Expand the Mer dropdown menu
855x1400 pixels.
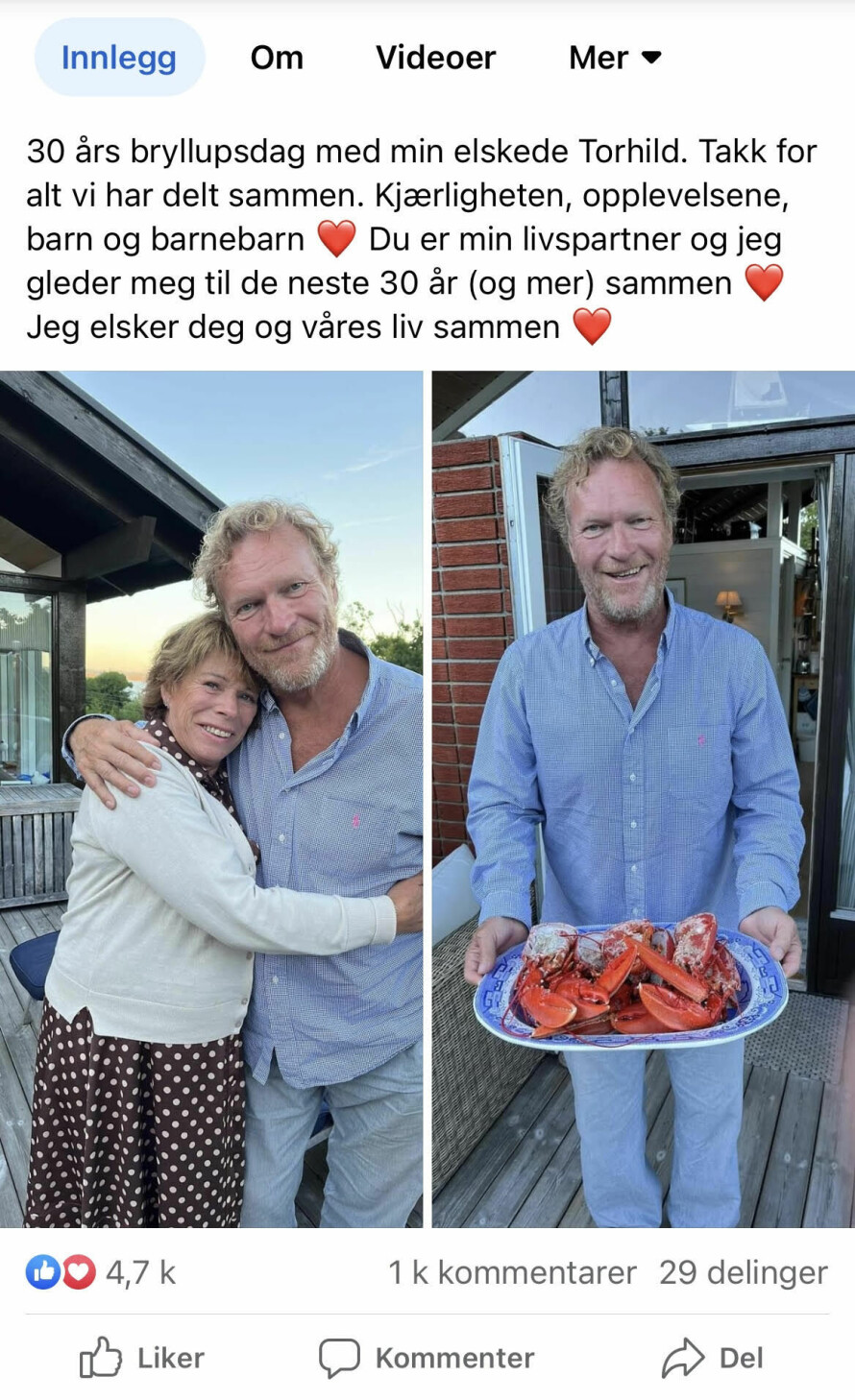tap(615, 58)
